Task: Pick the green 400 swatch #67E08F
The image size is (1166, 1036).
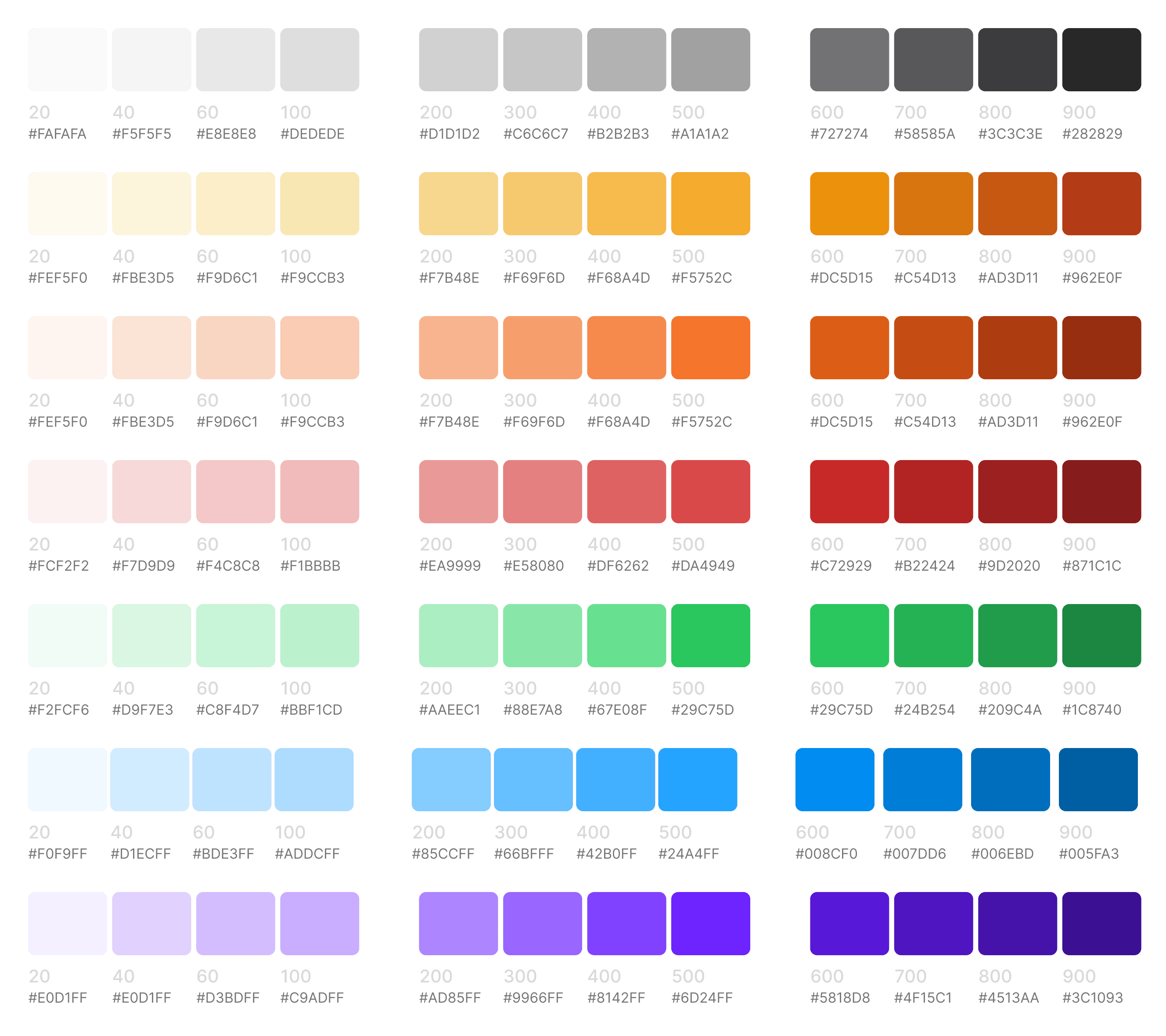Action: tap(626, 636)
